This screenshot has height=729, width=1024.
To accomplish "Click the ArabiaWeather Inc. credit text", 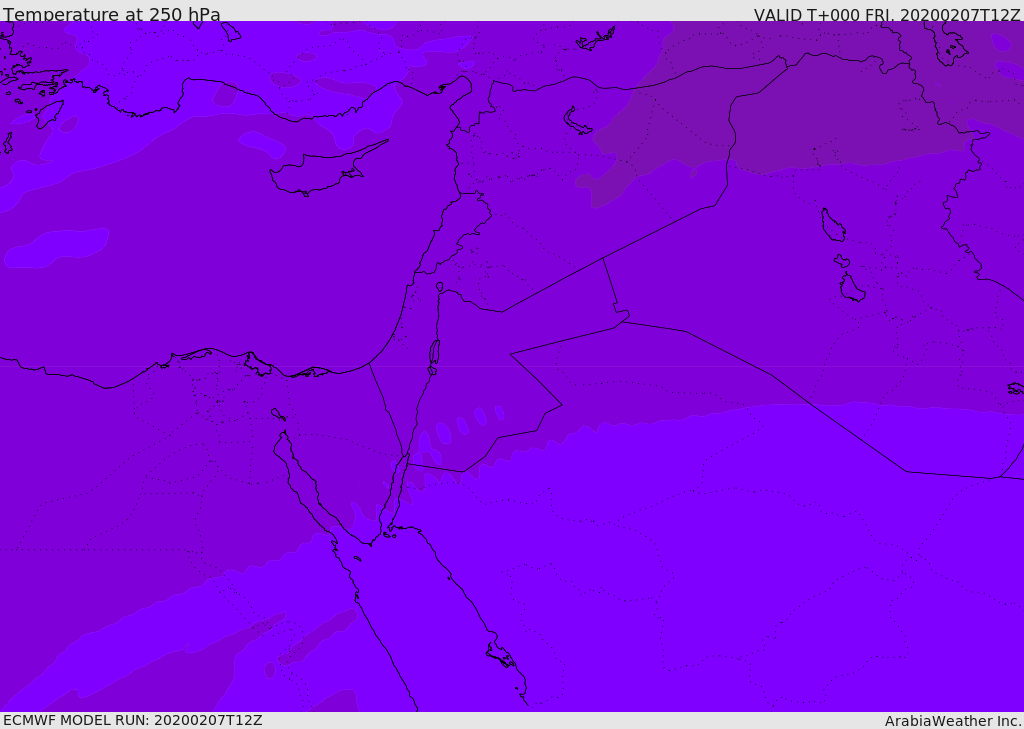I will (953, 721).
